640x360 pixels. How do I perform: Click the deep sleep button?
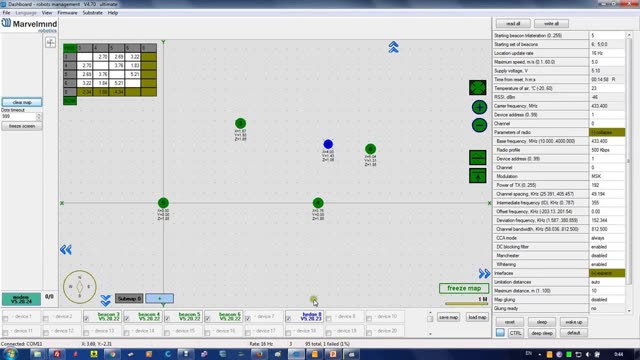pyautogui.click(x=542, y=333)
